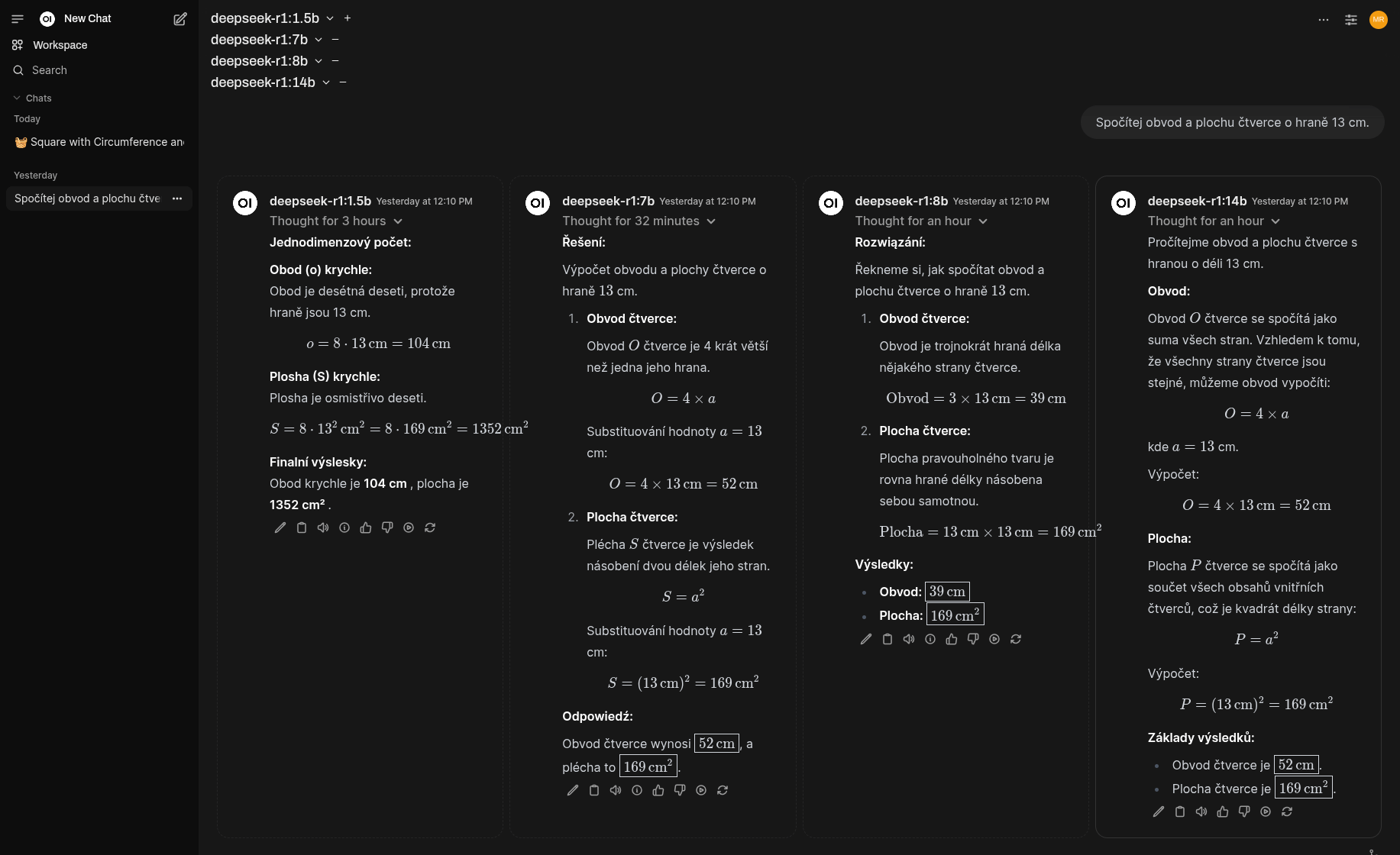The height and width of the screenshot is (855, 1400).
Task: Give thumbs up to 1.5b response
Action: click(x=366, y=528)
